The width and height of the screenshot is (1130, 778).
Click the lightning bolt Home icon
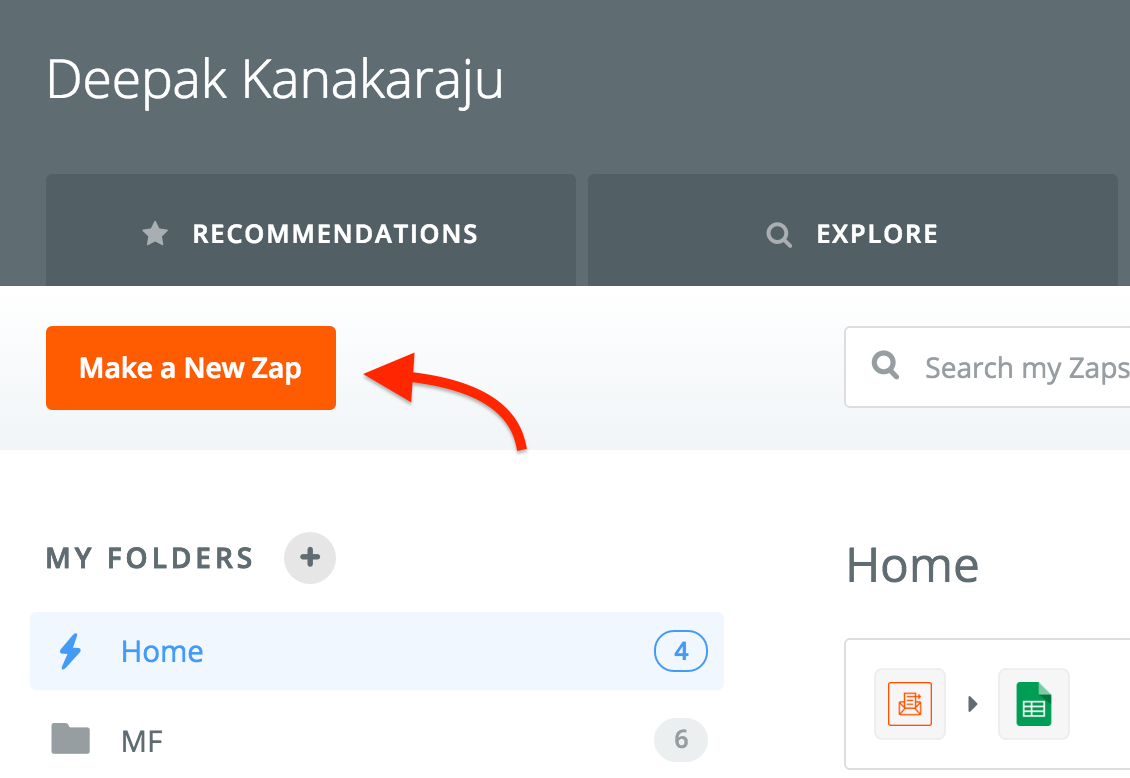(x=71, y=651)
